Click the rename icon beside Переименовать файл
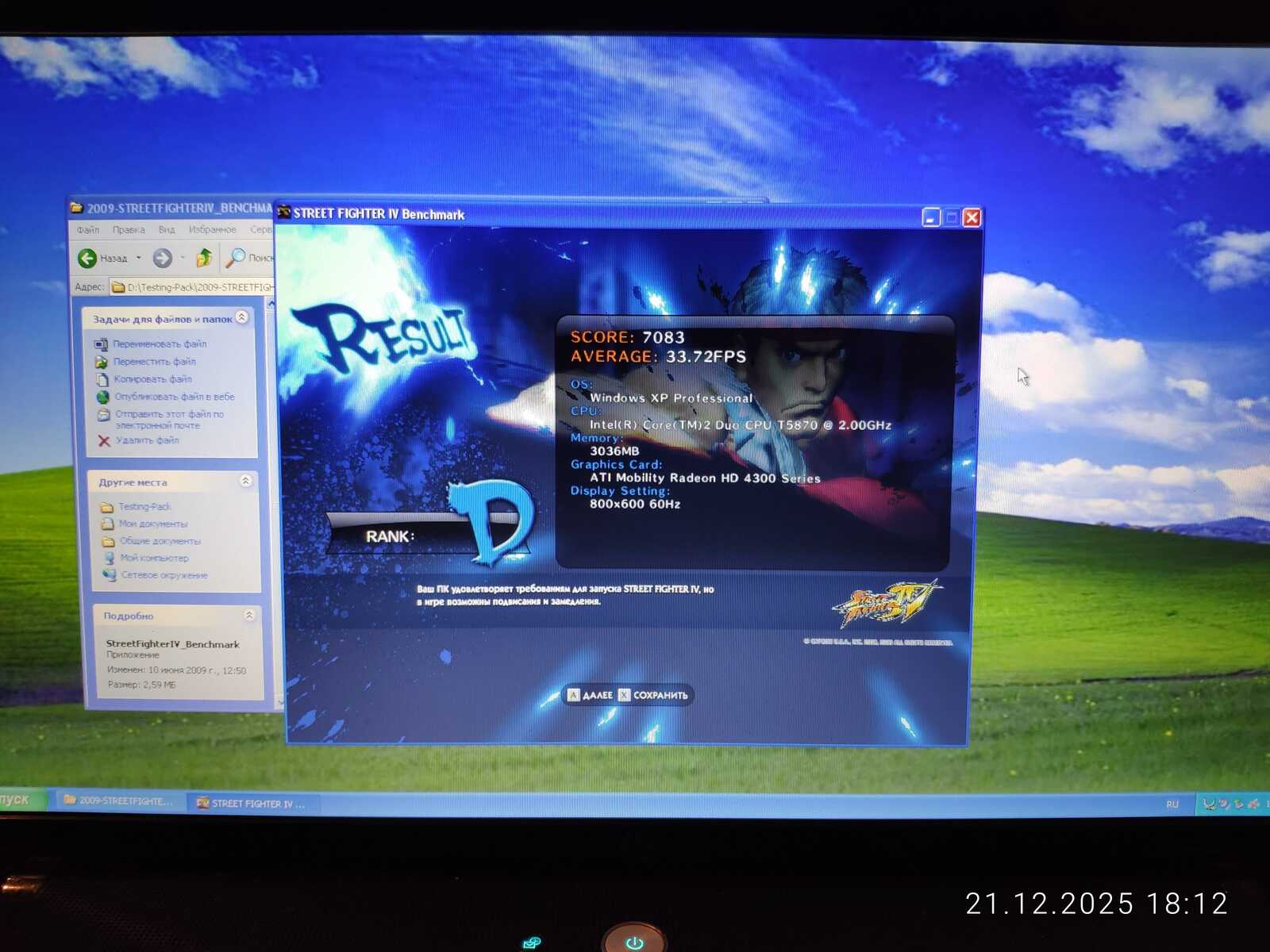The height and width of the screenshot is (952, 1270). [101, 344]
